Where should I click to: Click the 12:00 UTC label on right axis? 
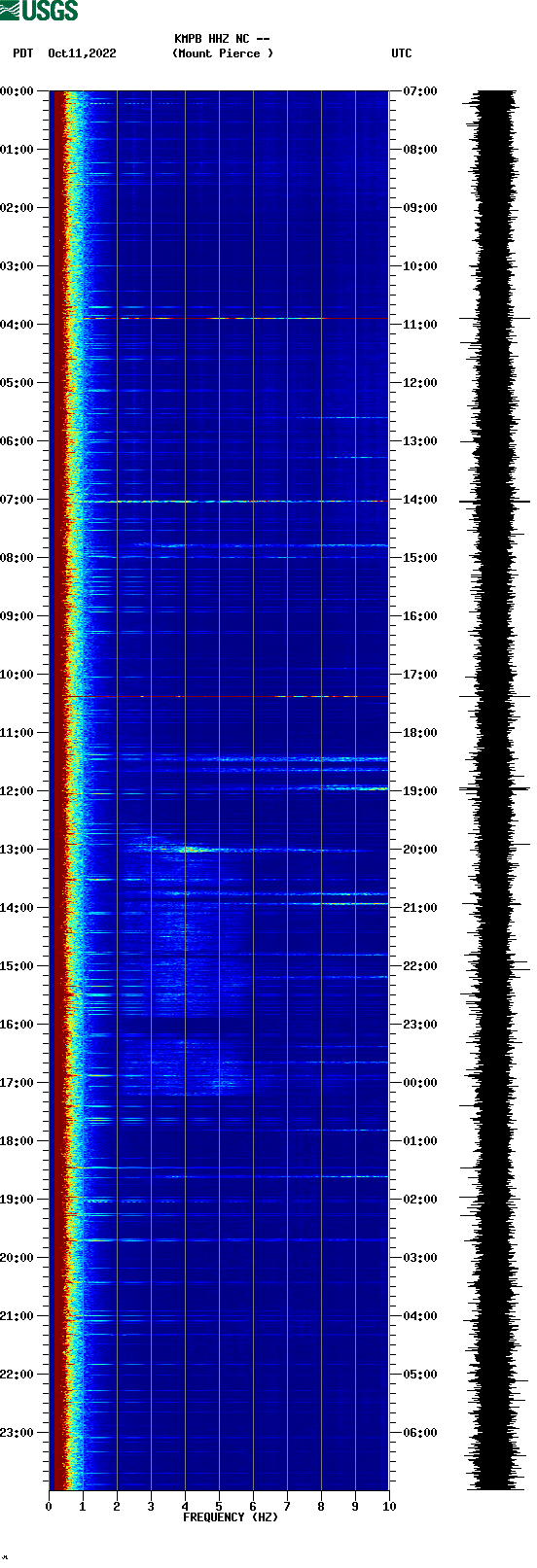click(420, 383)
